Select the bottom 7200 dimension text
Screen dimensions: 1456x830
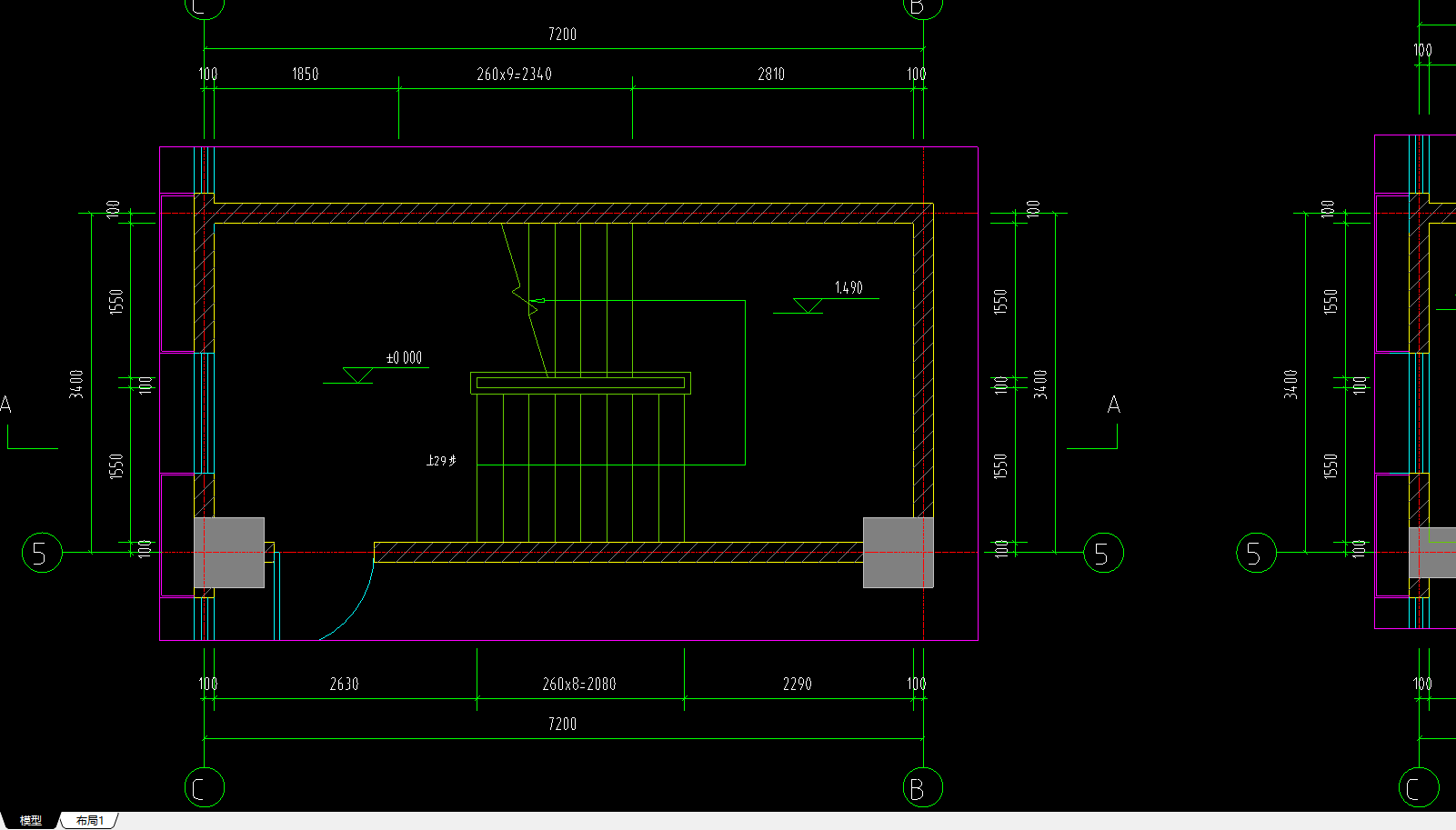[x=562, y=724]
